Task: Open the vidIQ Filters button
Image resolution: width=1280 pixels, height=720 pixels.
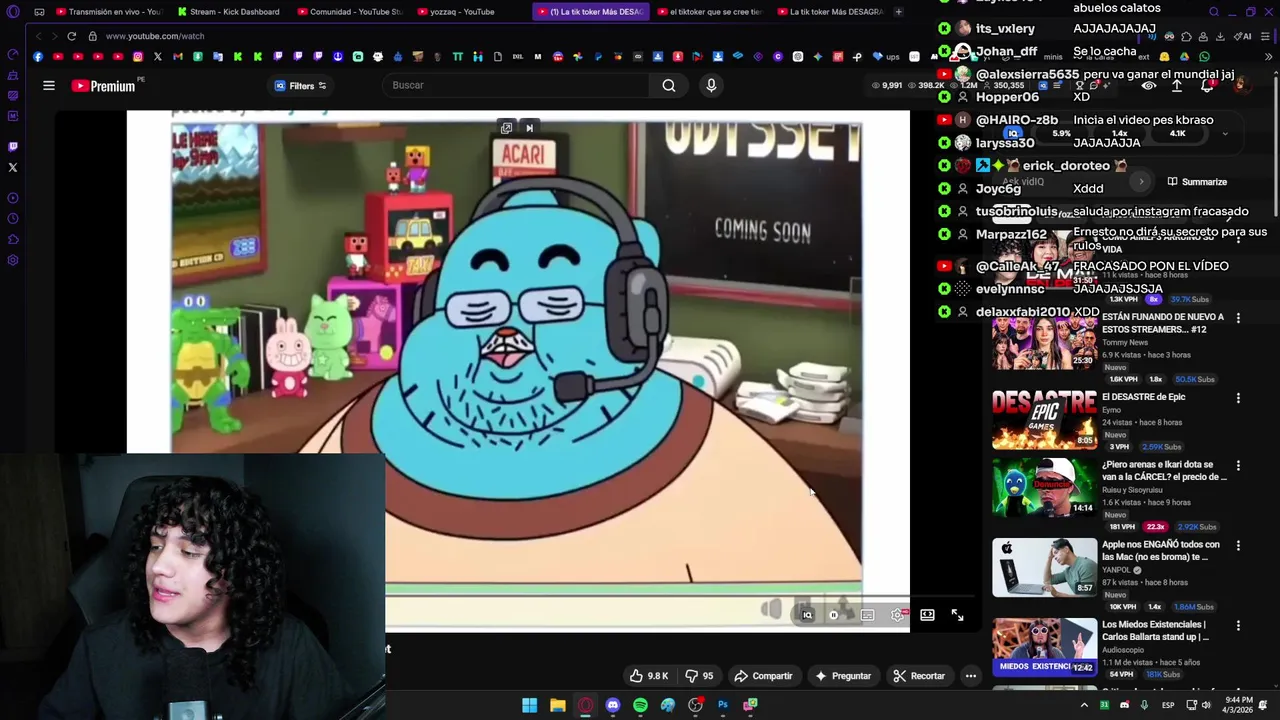Action: tap(300, 86)
